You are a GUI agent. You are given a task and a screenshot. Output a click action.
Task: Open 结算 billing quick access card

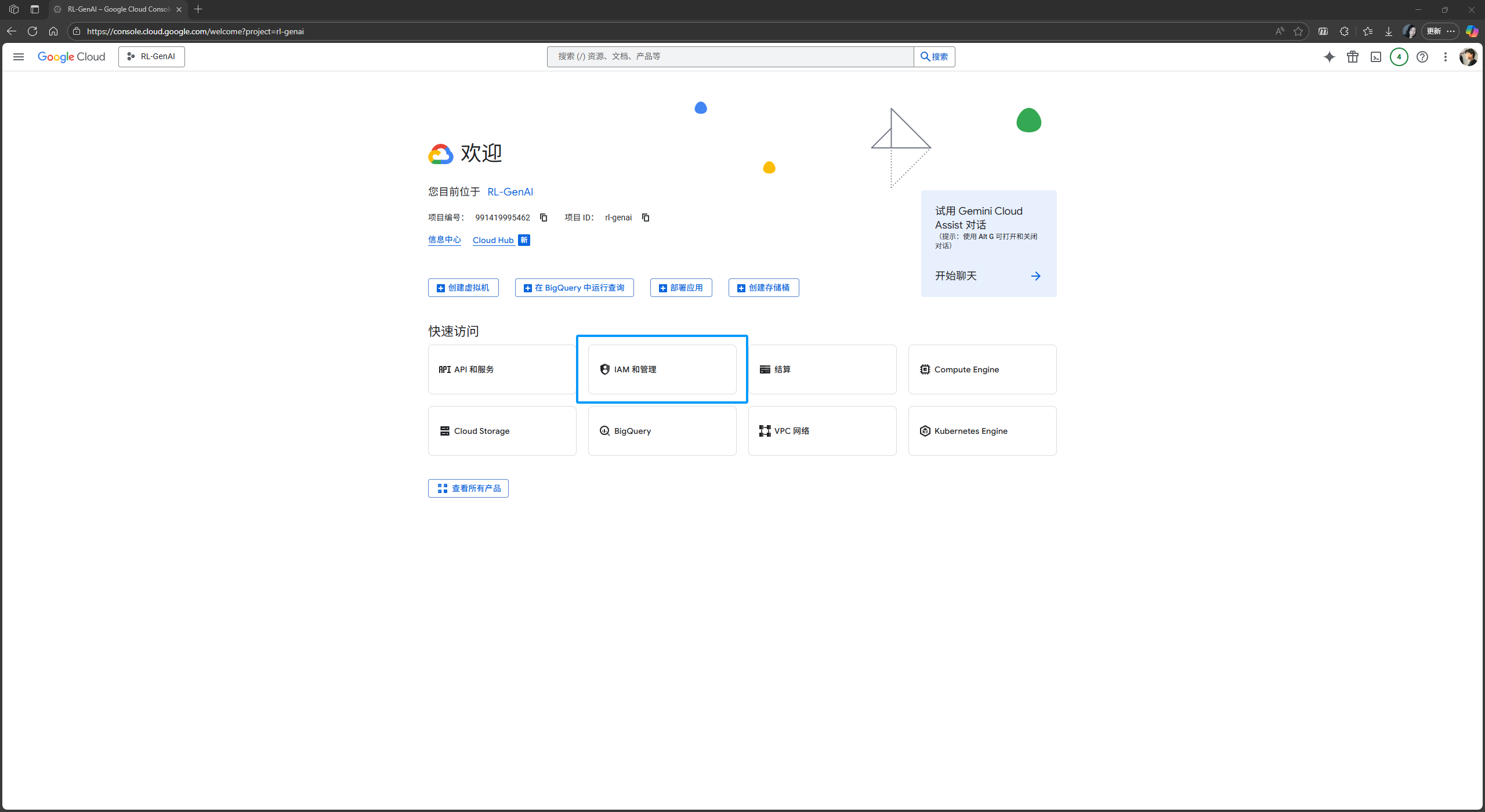[822, 369]
